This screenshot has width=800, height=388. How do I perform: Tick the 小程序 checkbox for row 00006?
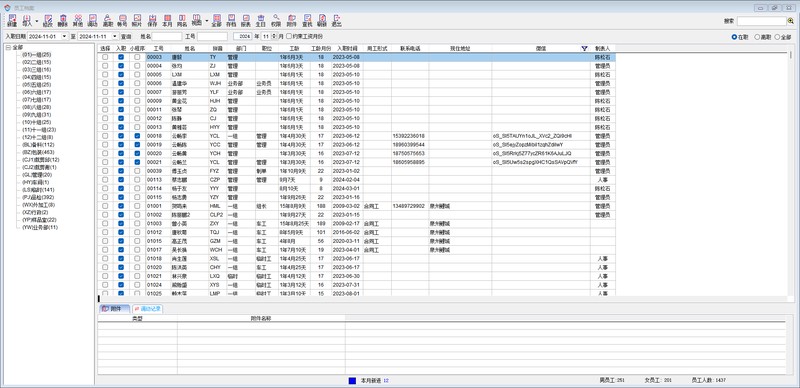pos(137,83)
